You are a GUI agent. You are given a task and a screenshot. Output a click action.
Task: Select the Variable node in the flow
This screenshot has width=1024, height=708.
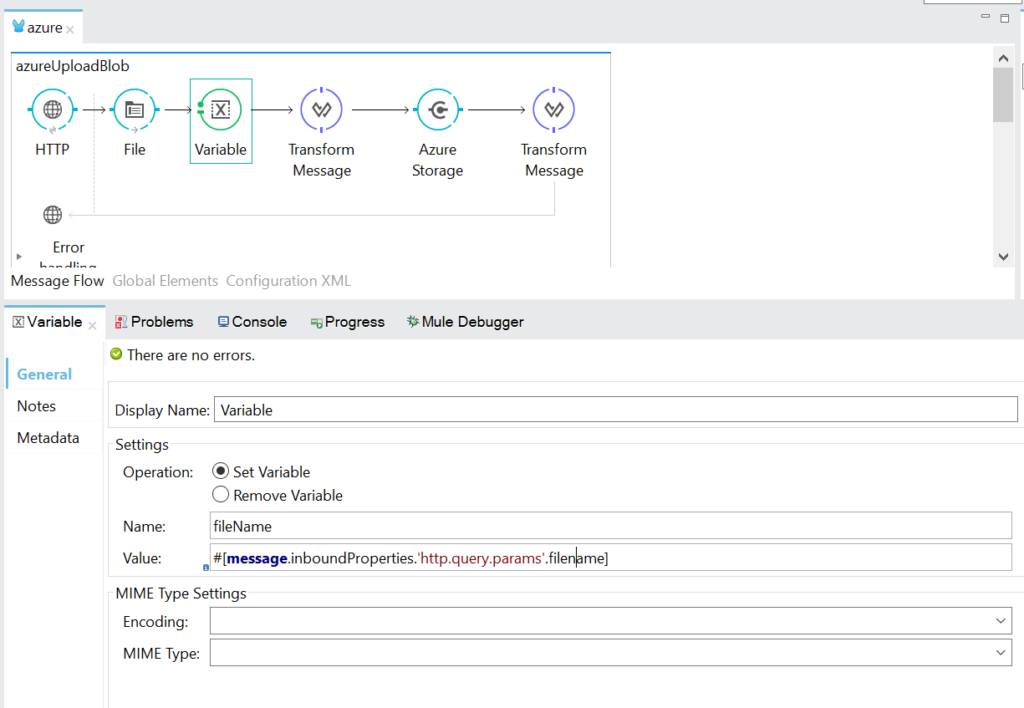220,110
